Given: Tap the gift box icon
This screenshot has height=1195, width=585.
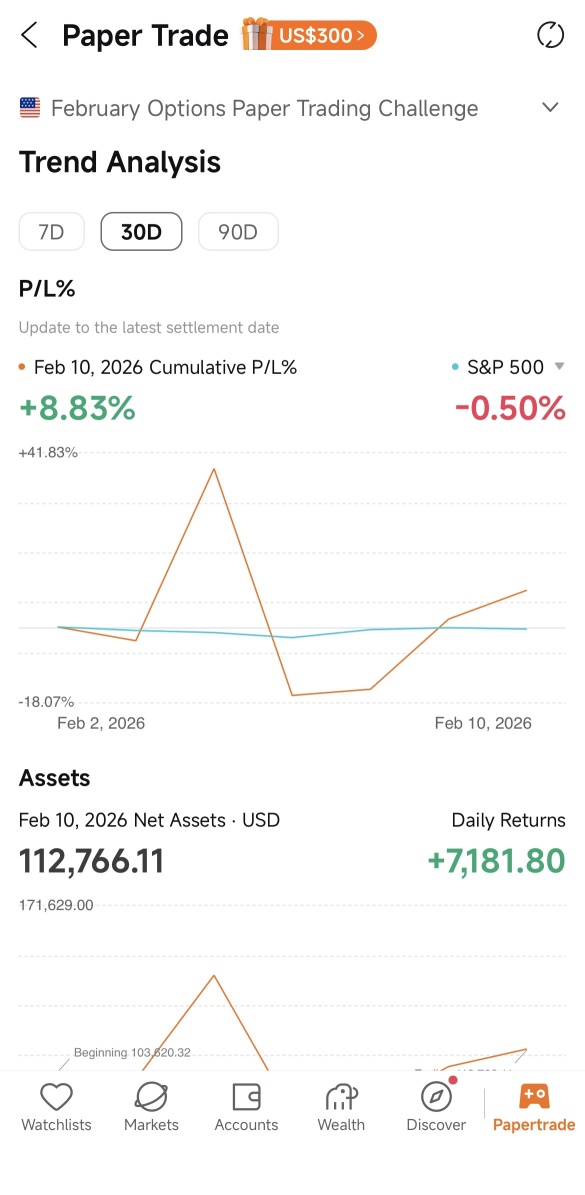Looking at the screenshot, I should coord(257,34).
